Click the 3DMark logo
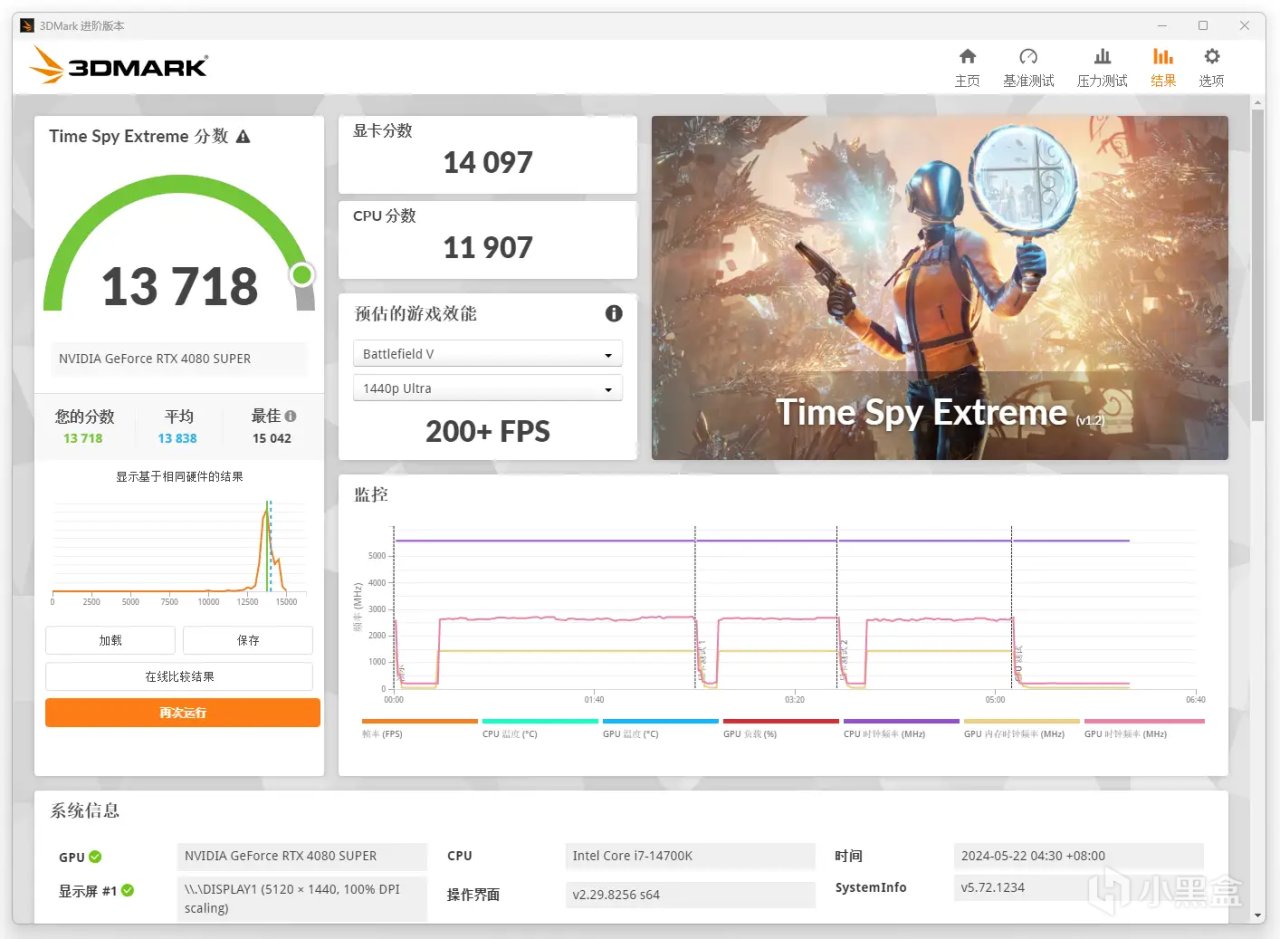Screen dimensions: 1280x939 (118, 66)
